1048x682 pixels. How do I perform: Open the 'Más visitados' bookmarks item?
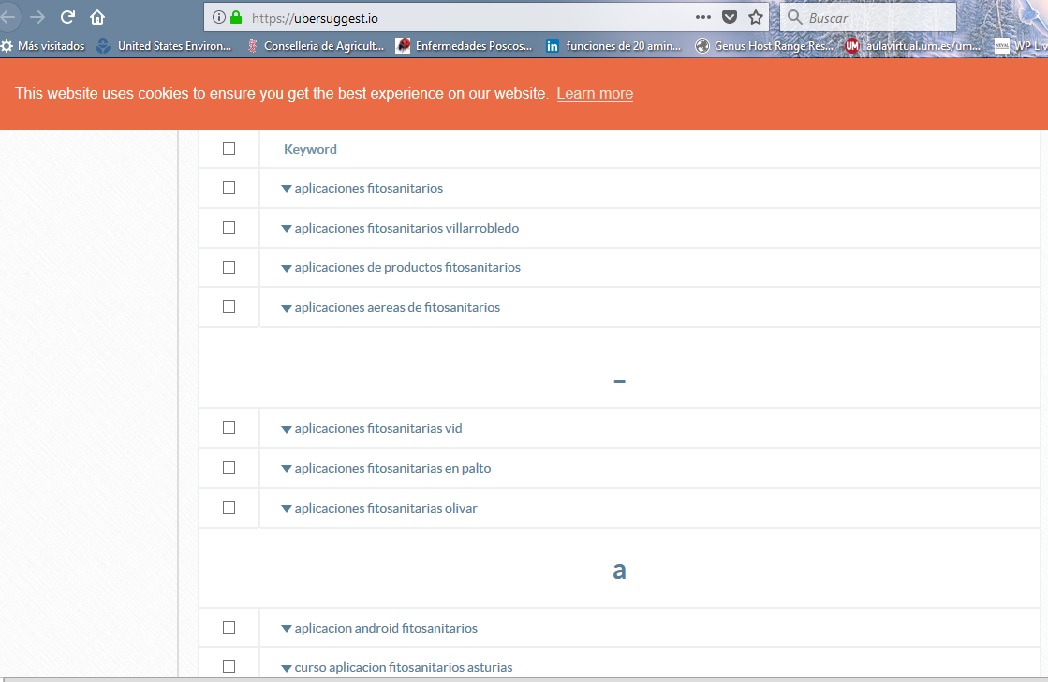(x=43, y=46)
